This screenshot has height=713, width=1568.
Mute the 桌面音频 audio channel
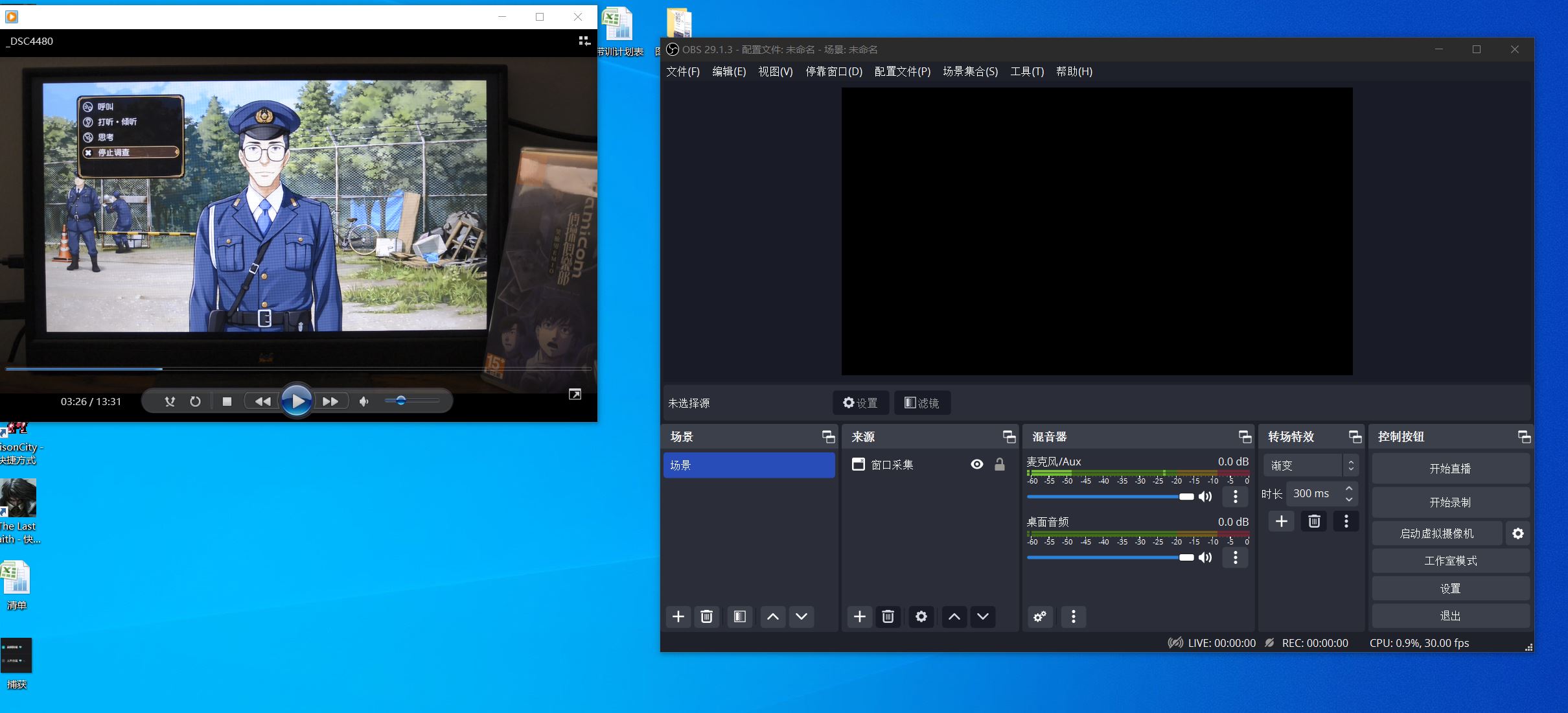point(1205,557)
